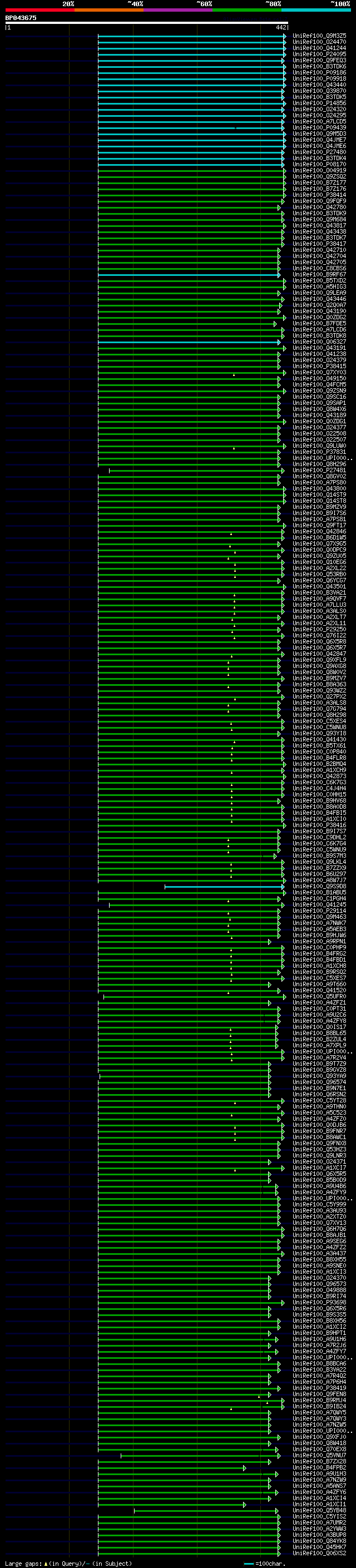Open the UniRef100_Q9M5D3 entry
Screen dimensions: 356x1568
(319, 134)
